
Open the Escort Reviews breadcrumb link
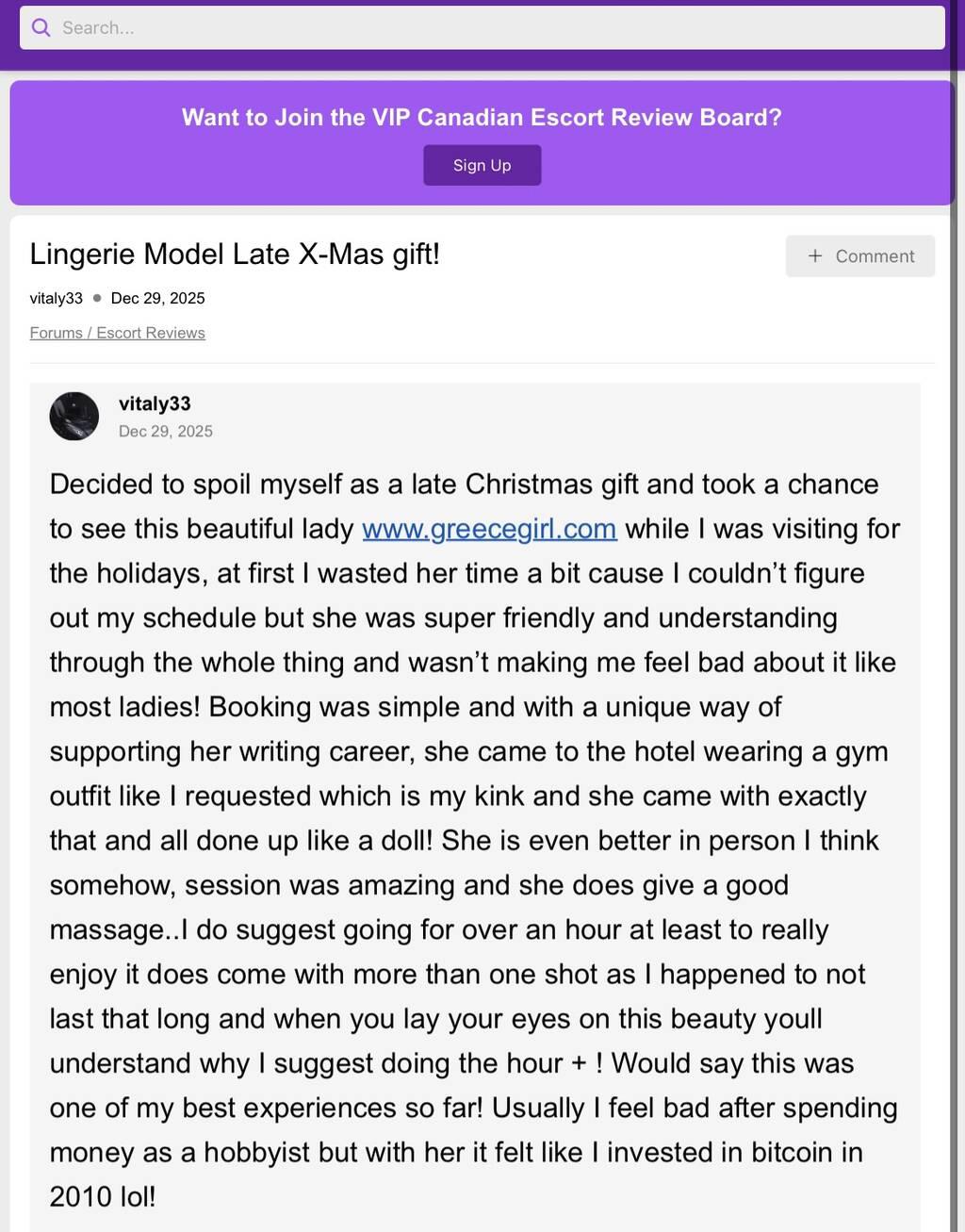pyautogui.click(x=151, y=334)
